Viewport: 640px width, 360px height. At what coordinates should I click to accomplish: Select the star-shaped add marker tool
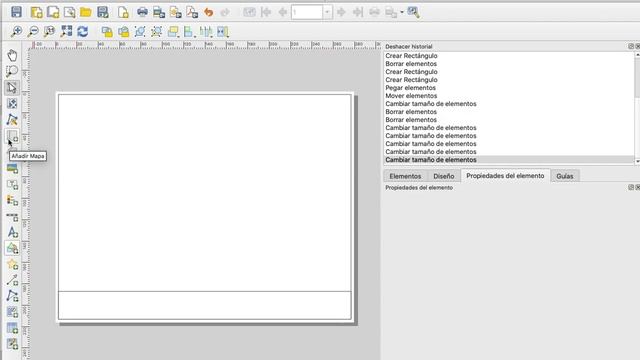tap(12, 264)
